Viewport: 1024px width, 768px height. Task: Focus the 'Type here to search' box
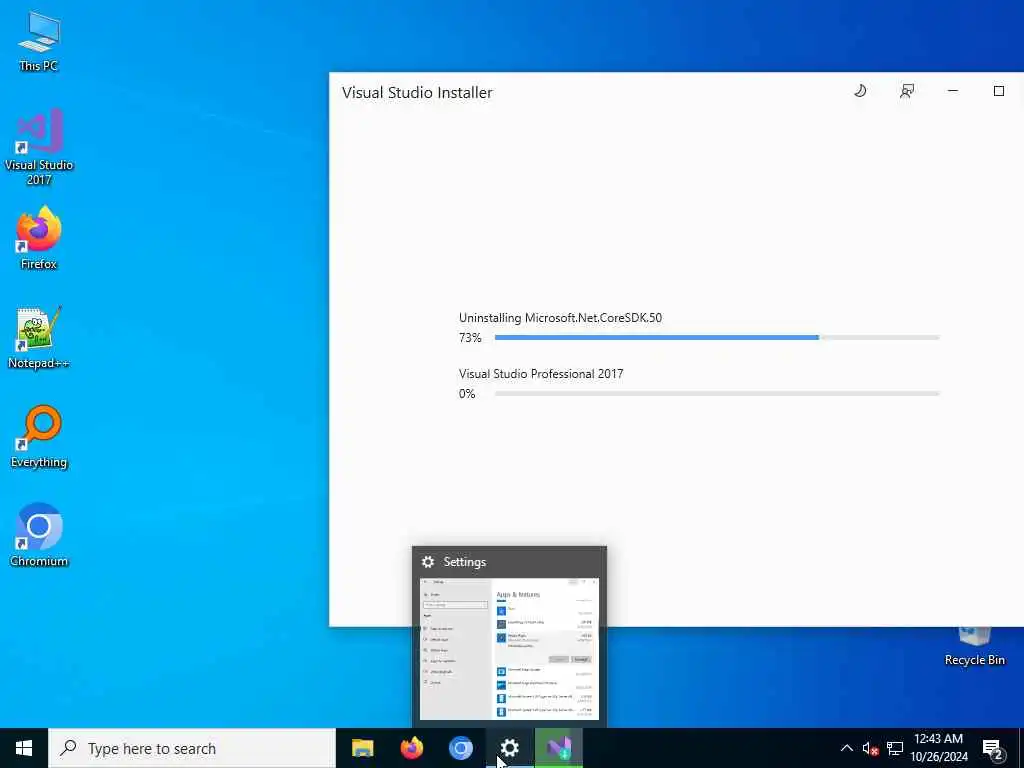coord(192,748)
